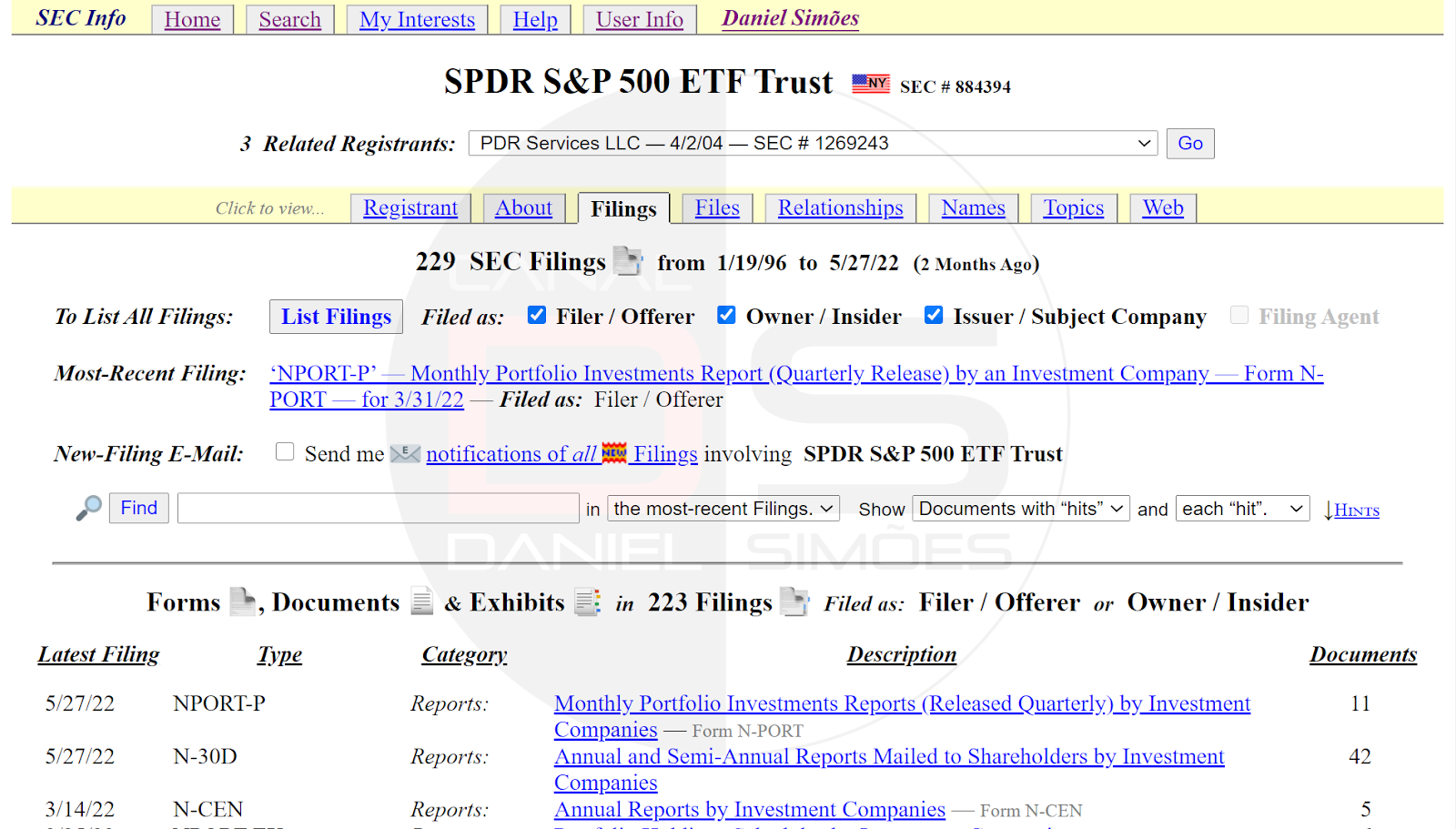Open the Daniel Simões user link

click(790, 18)
